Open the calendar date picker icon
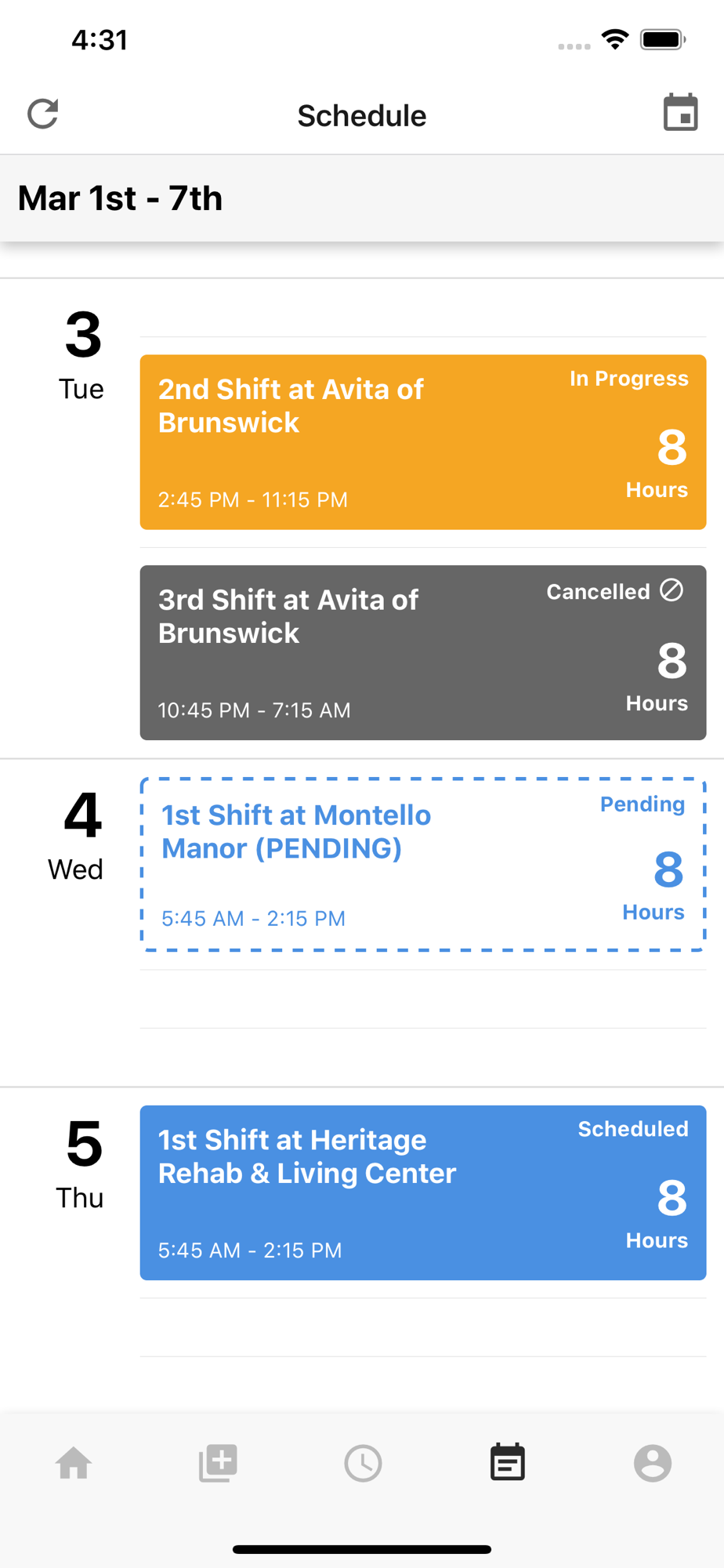Viewport: 724px width, 1568px height. click(x=680, y=113)
